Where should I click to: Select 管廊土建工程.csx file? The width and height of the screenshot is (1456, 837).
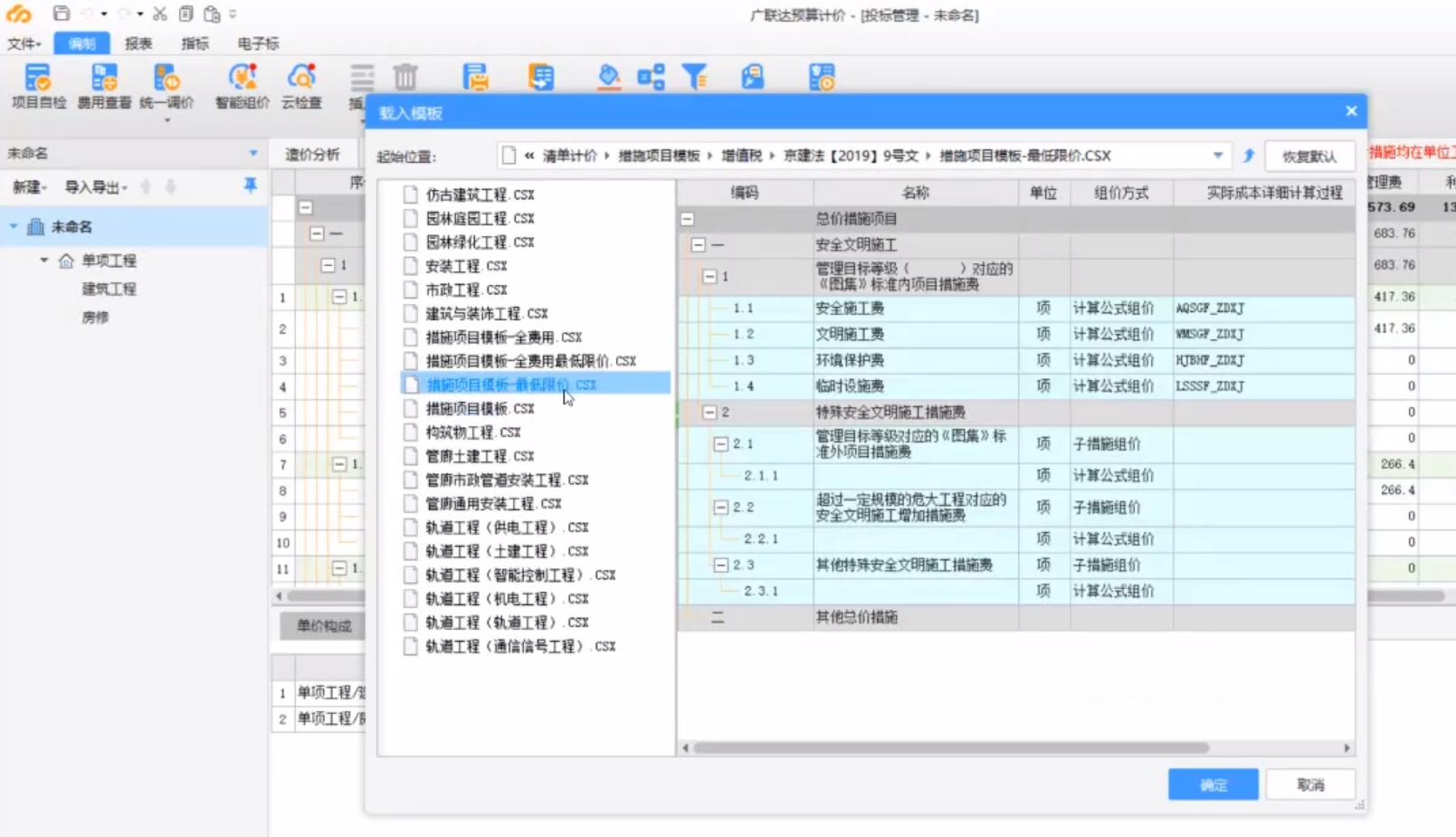480,456
